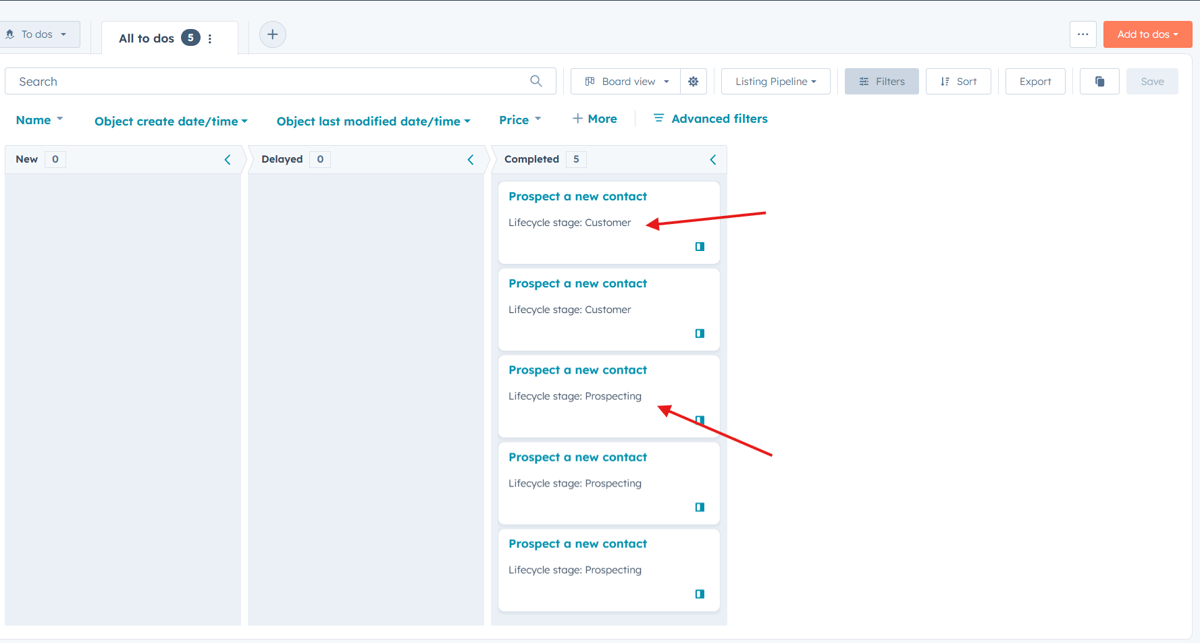Collapse the Delayed column
1200x643 pixels.
(x=471, y=160)
